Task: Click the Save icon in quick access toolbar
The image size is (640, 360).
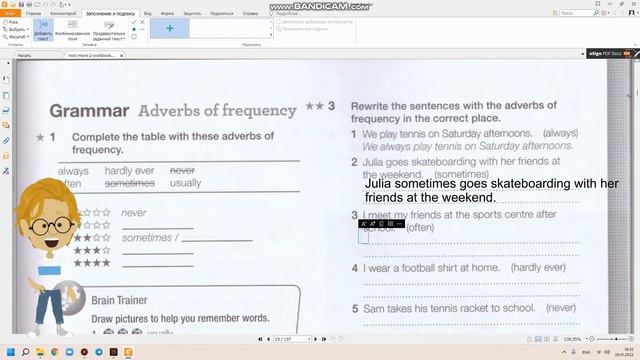Action: 21,4
